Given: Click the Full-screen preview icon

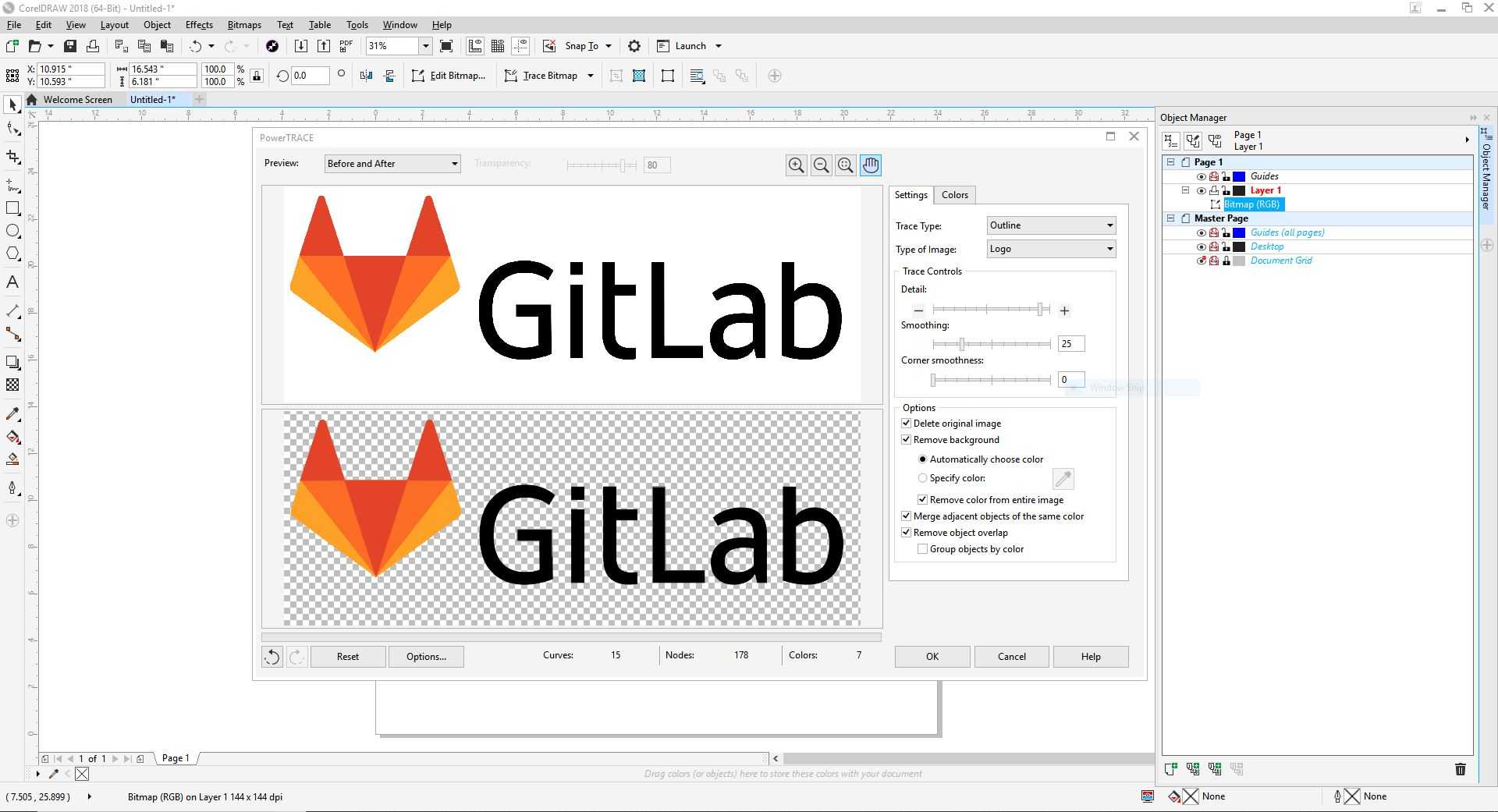Looking at the screenshot, I should (x=446, y=46).
